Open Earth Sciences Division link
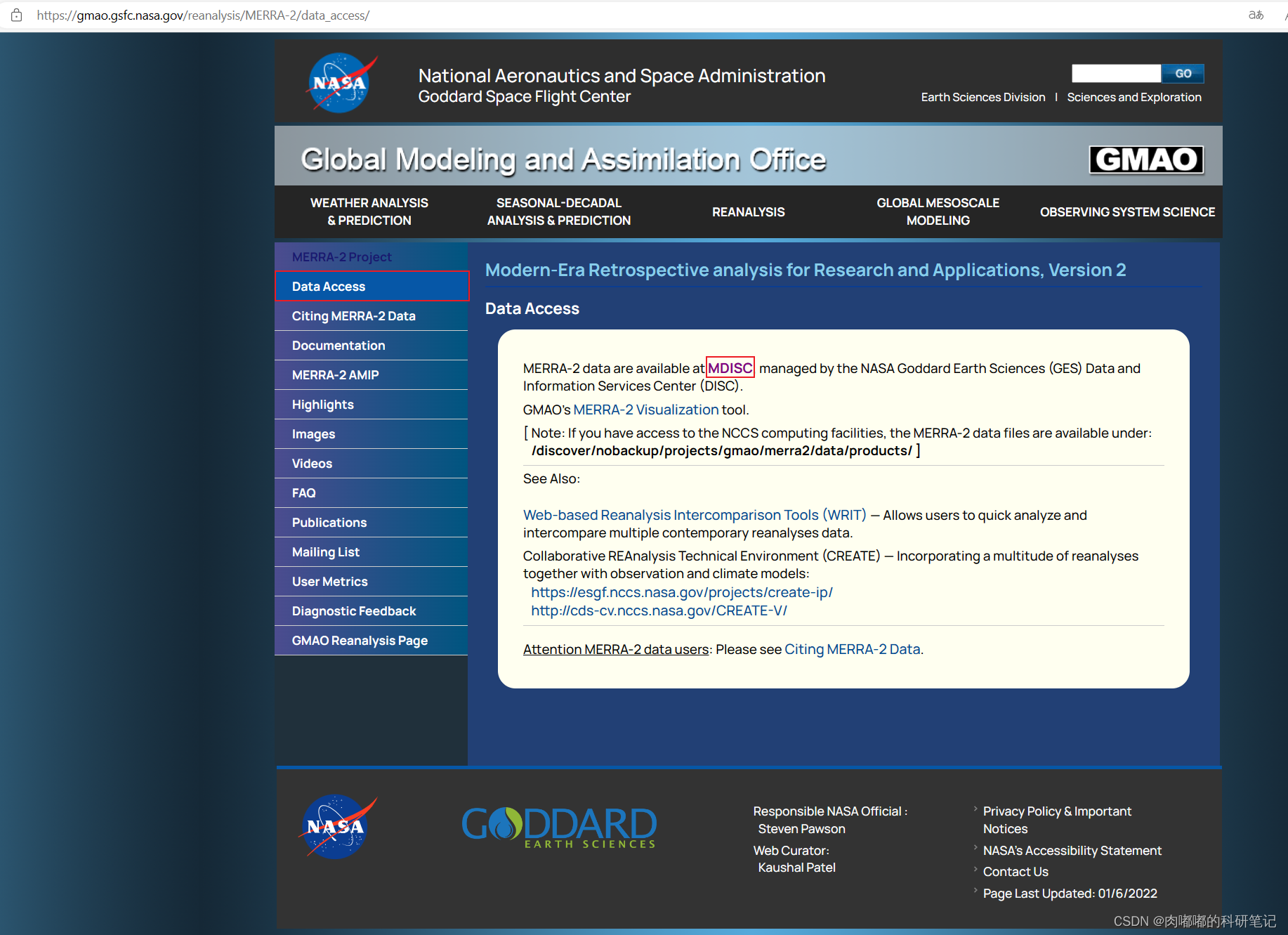Viewport: 1288px width, 935px height. (983, 97)
